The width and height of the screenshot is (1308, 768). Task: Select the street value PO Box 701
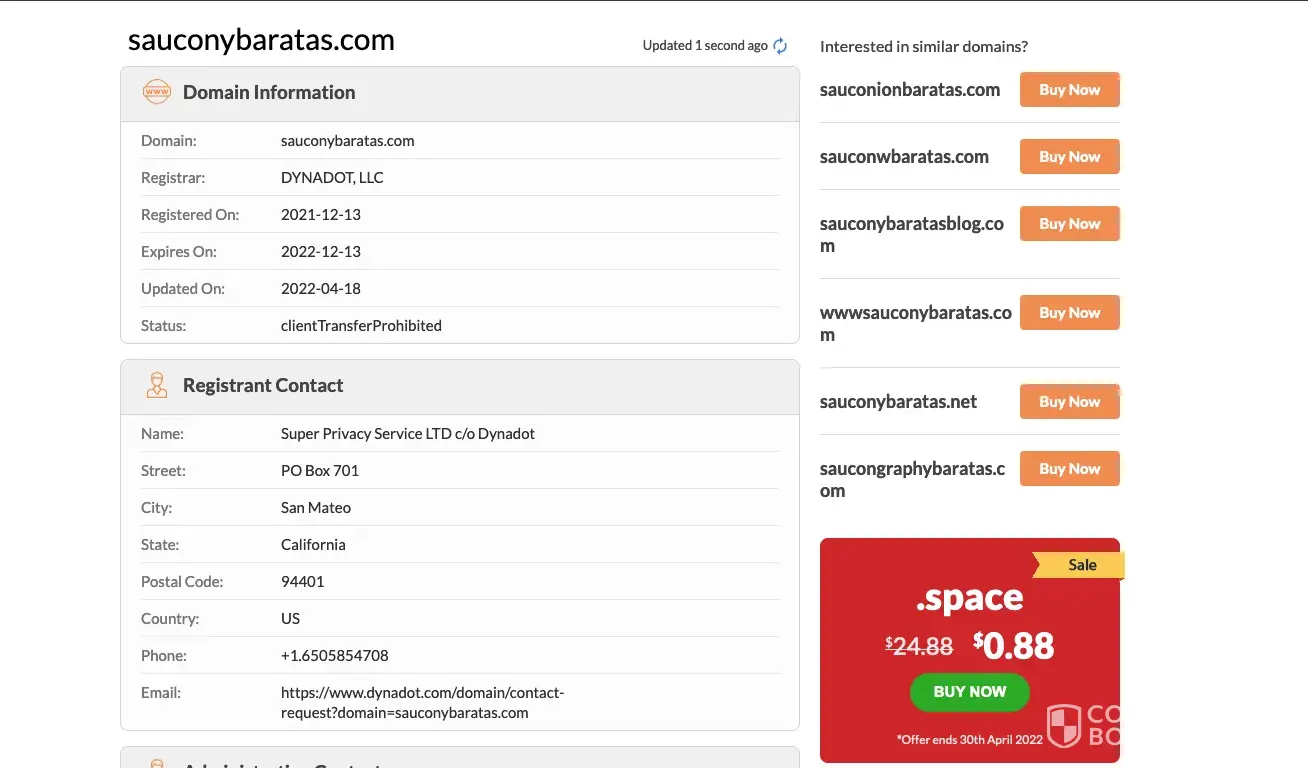click(x=320, y=471)
